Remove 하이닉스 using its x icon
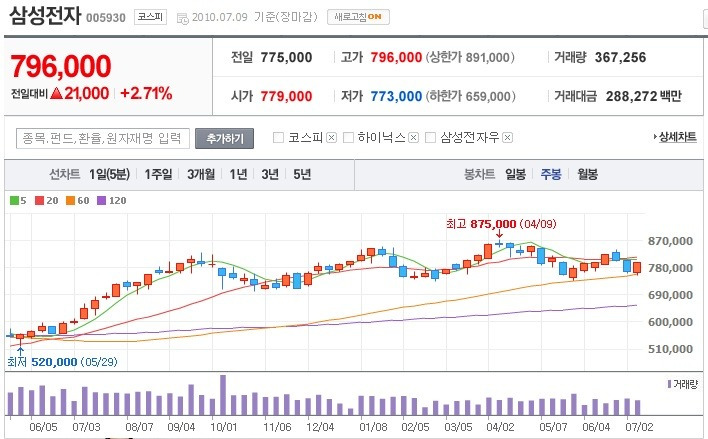708x439 pixels. [x=413, y=137]
